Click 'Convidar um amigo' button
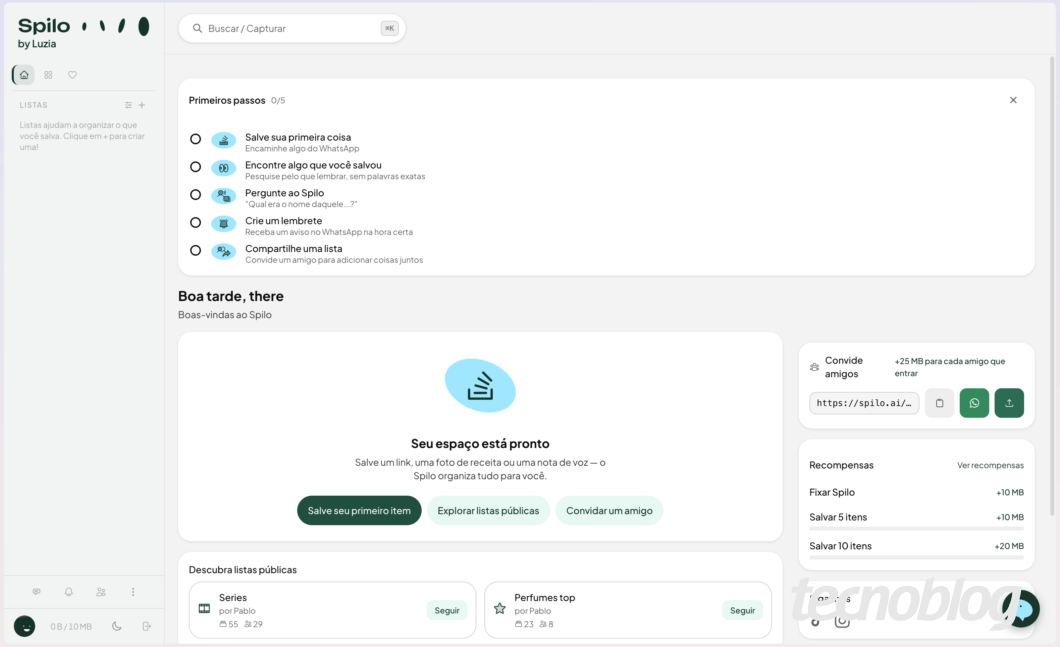The width and height of the screenshot is (1060, 647). (x=609, y=510)
